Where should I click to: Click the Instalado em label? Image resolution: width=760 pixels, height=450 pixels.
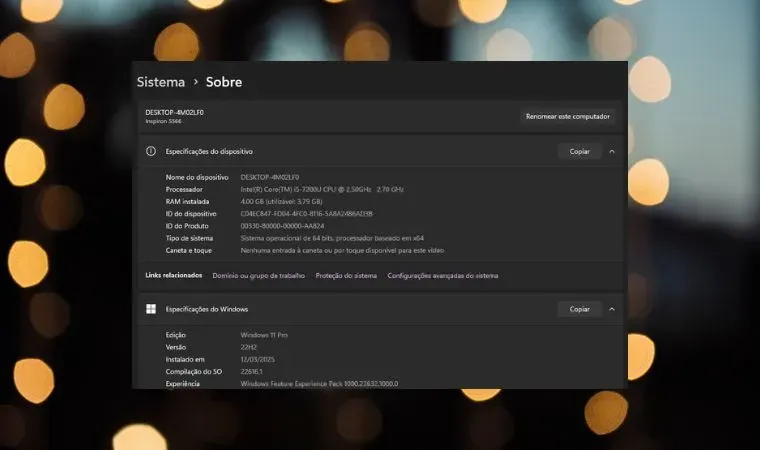point(185,359)
